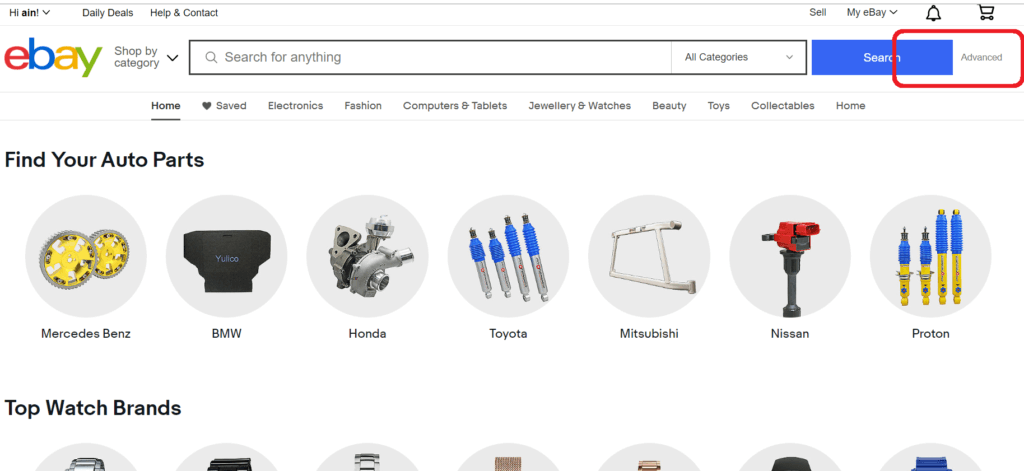Choose the BMW auto parts image
The width and height of the screenshot is (1024, 471).
pyautogui.click(x=226, y=255)
